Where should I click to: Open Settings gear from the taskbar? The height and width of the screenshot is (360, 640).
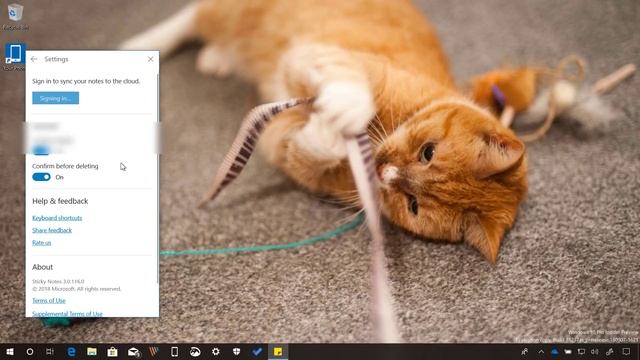[216, 351]
